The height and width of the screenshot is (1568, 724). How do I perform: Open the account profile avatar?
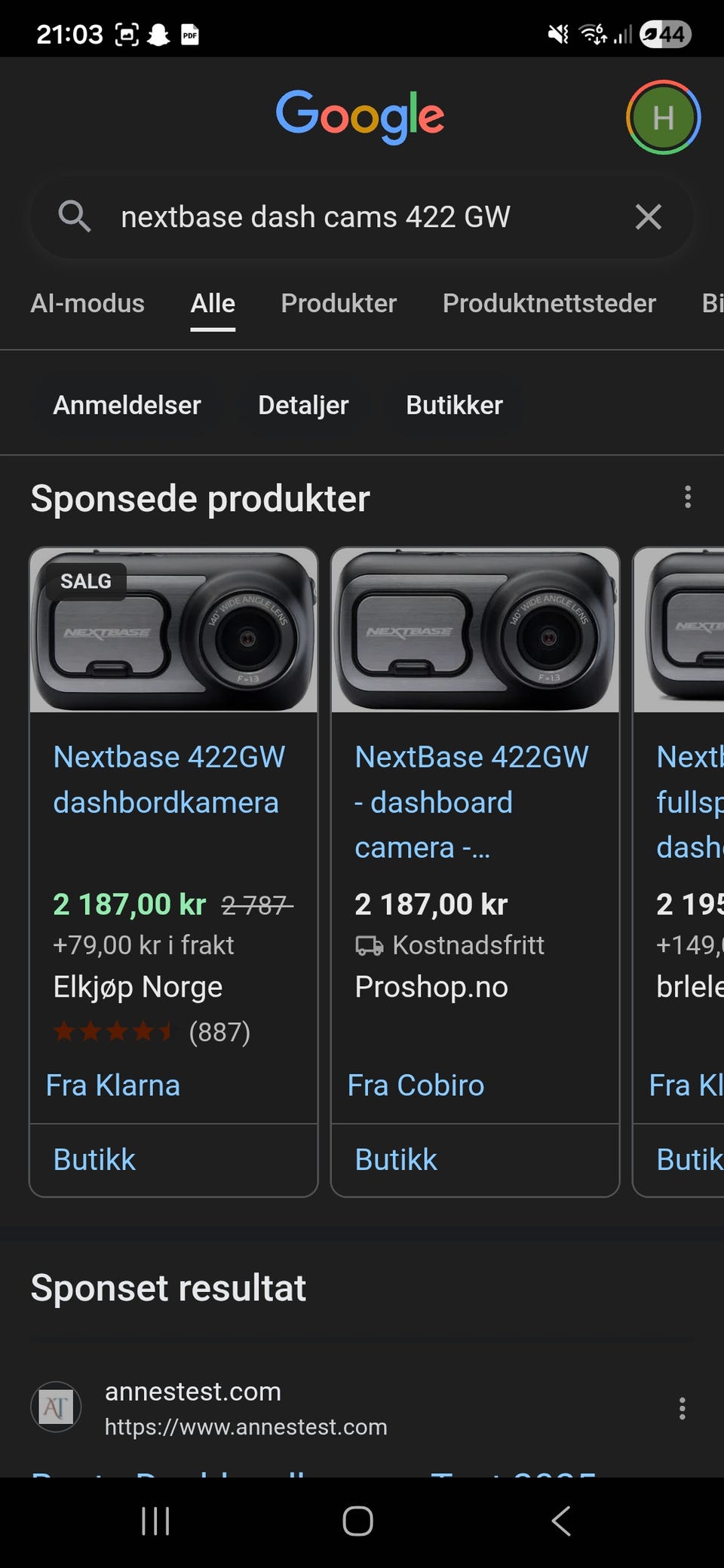(x=663, y=118)
